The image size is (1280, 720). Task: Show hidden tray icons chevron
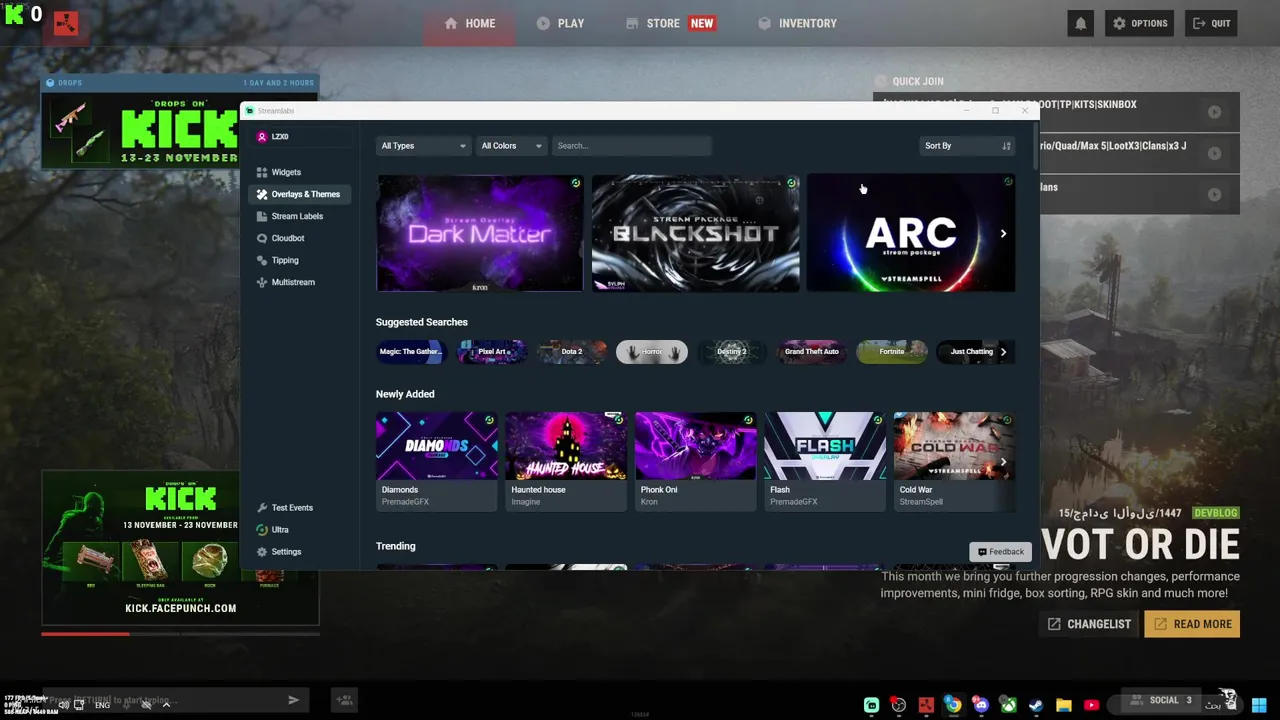click(x=166, y=705)
